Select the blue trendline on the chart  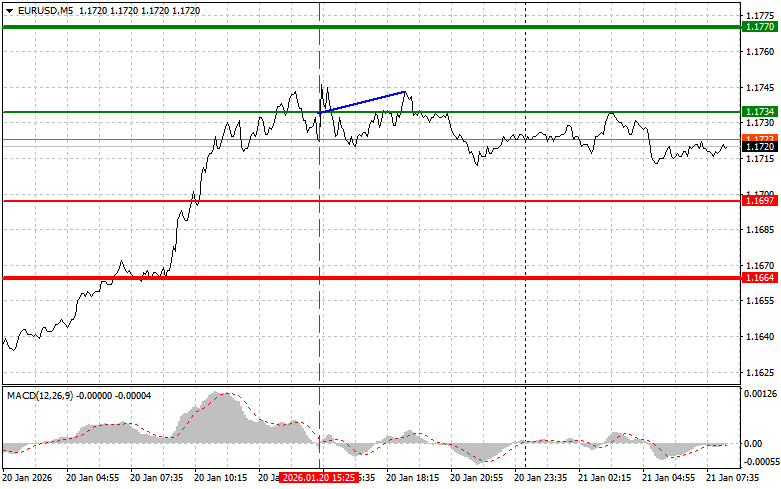tap(365, 101)
